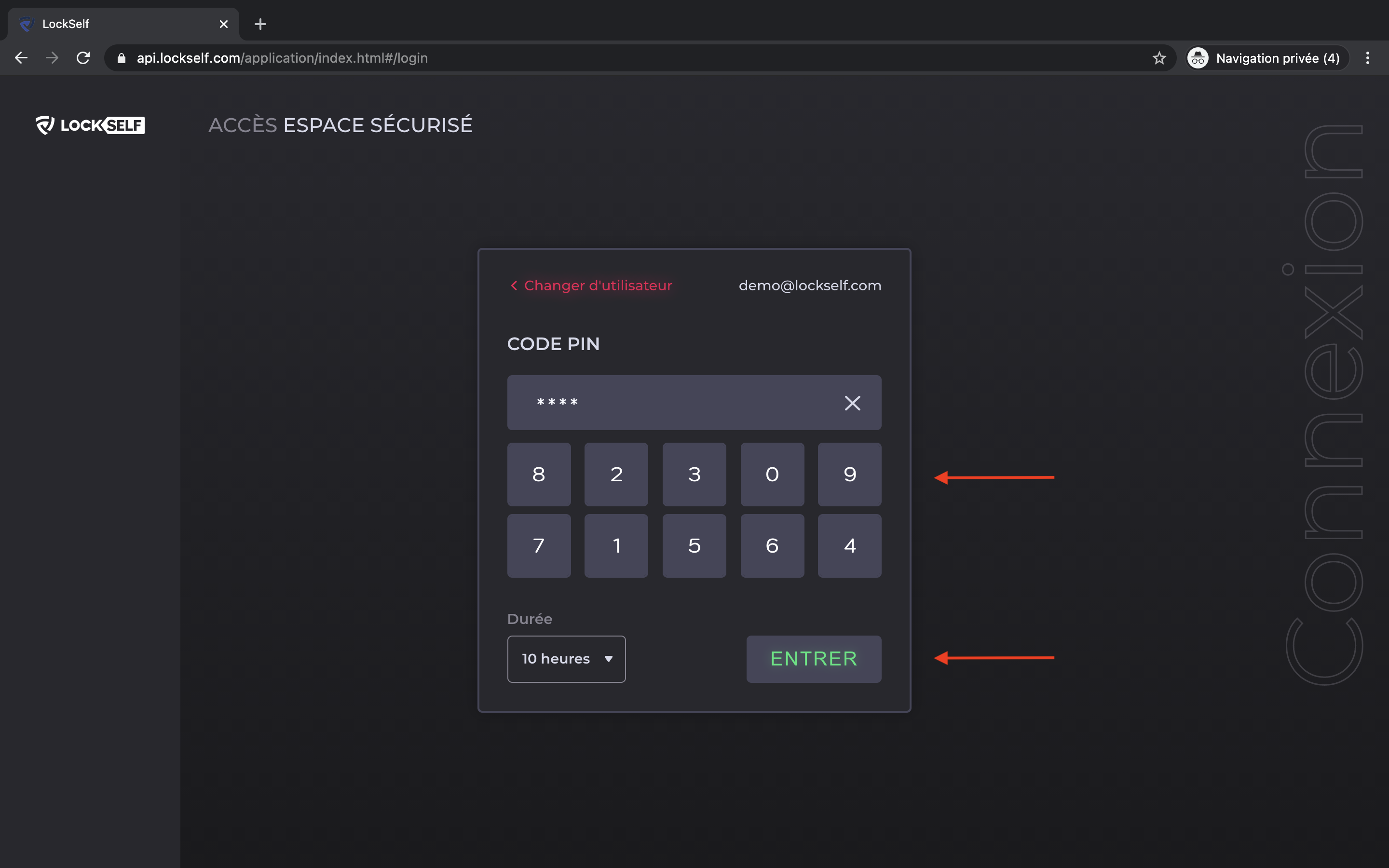Go forward in browser history
The width and height of the screenshot is (1389, 868).
(52, 58)
